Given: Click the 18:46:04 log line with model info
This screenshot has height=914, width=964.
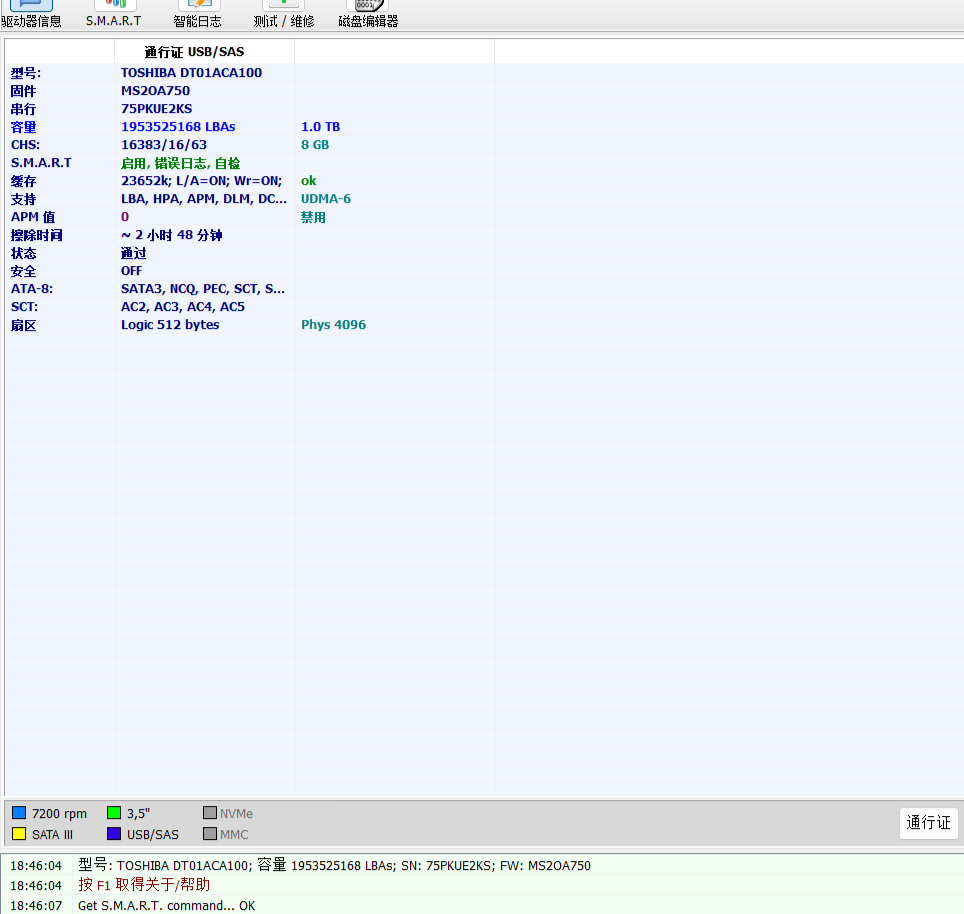Looking at the screenshot, I should click(x=334, y=865).
